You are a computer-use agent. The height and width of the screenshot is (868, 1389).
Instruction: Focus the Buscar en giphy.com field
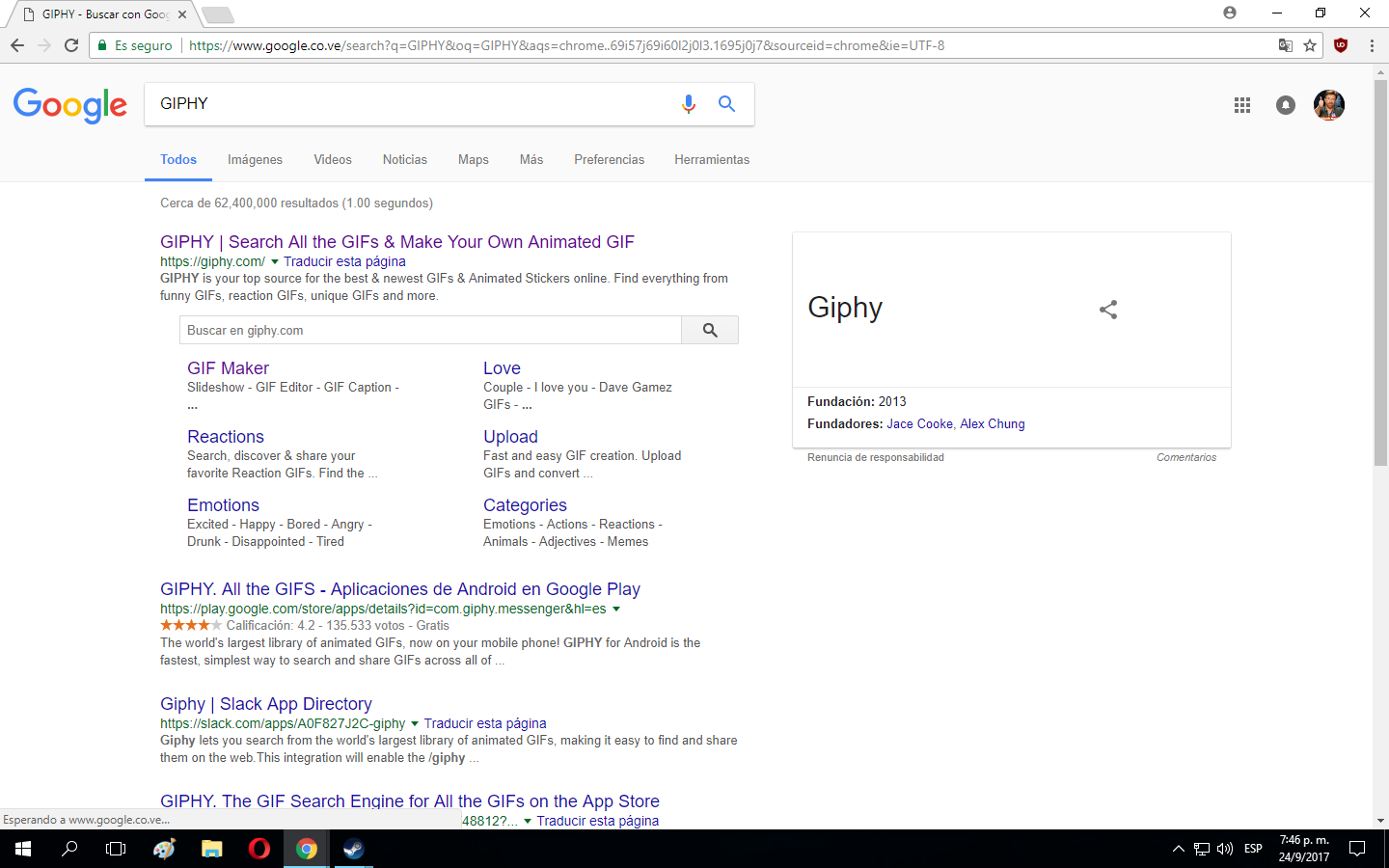tap(430, 330)
